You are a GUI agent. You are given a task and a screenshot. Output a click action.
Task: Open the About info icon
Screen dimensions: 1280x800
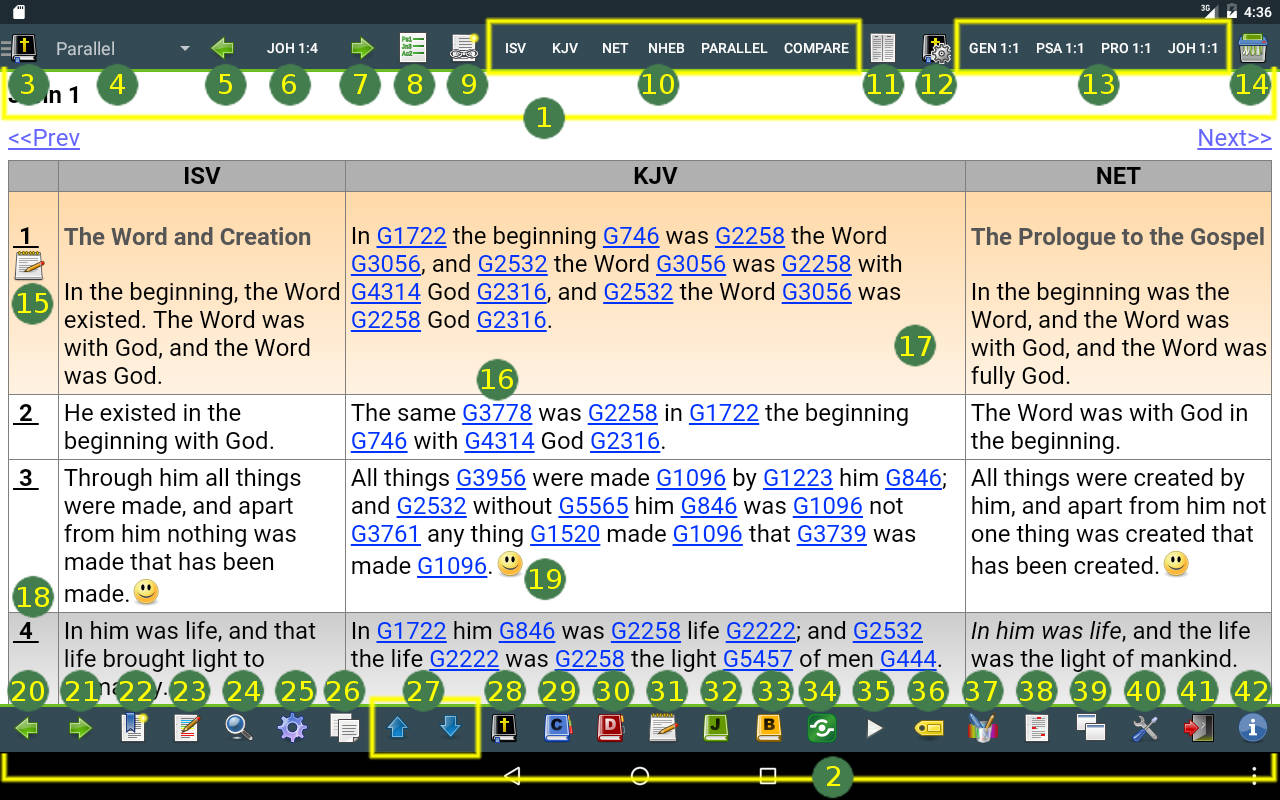tap(1250, 728)
